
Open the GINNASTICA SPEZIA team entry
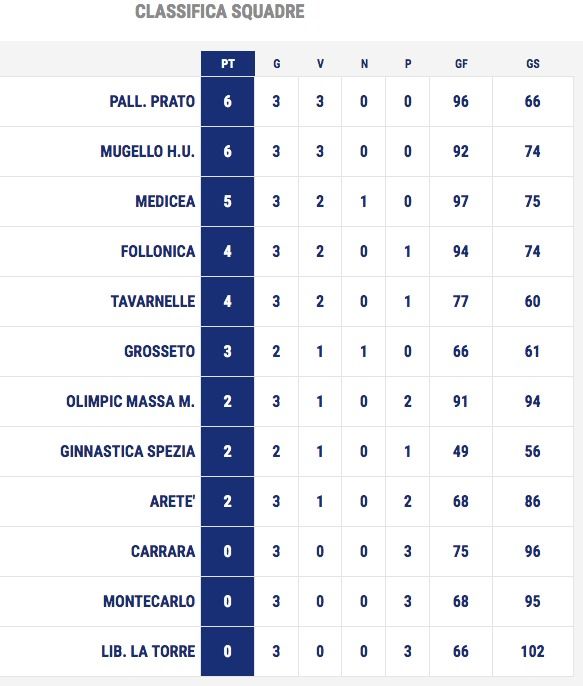(128, 451)
